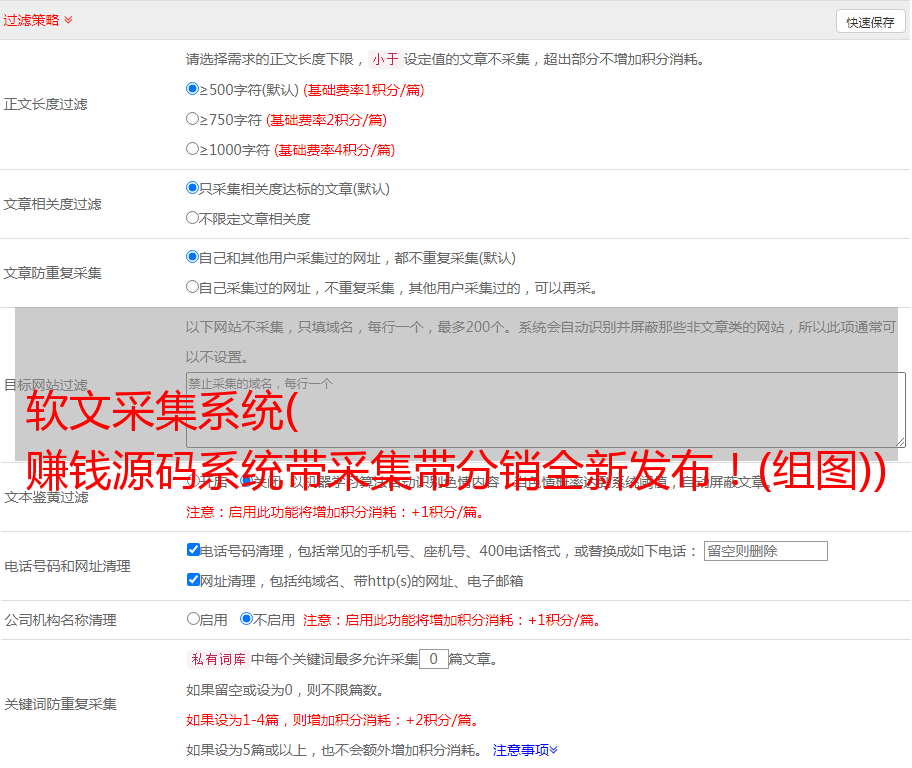
Task: Toggle the 网址清理 checkbox
Action: 194,580
